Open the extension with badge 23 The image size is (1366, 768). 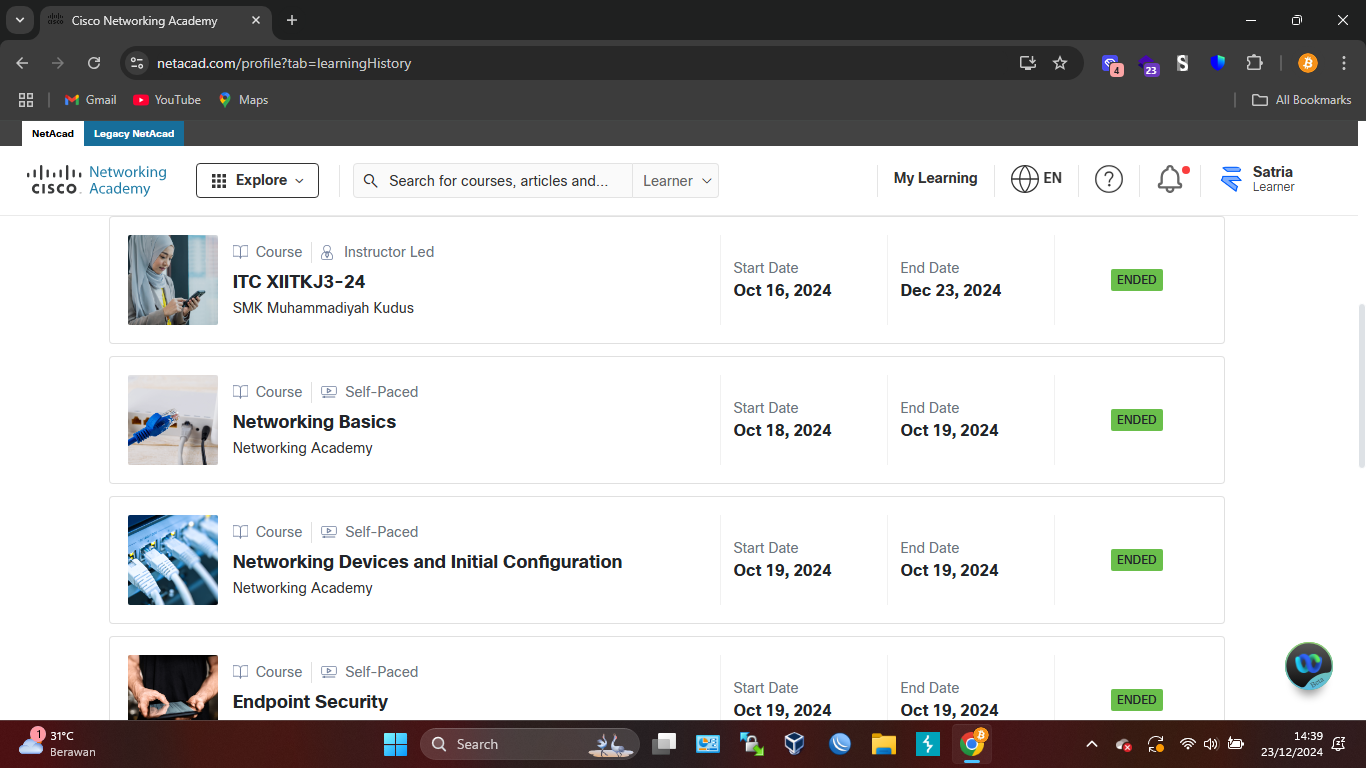(x=1148, y=64)
